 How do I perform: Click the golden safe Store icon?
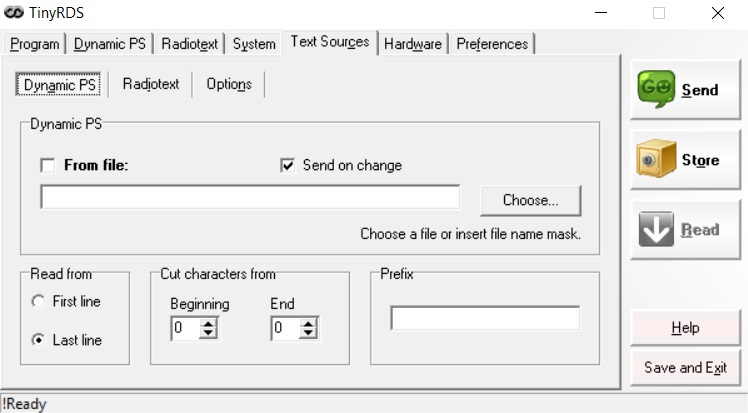click(656, 159)
